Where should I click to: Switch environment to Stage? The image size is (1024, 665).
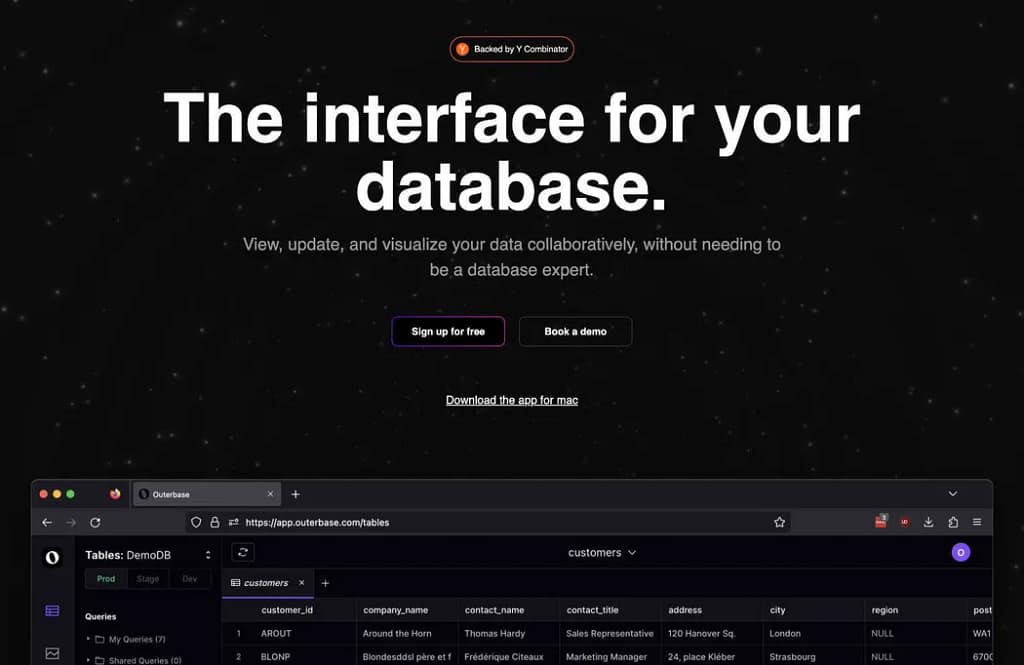[148, 579]
